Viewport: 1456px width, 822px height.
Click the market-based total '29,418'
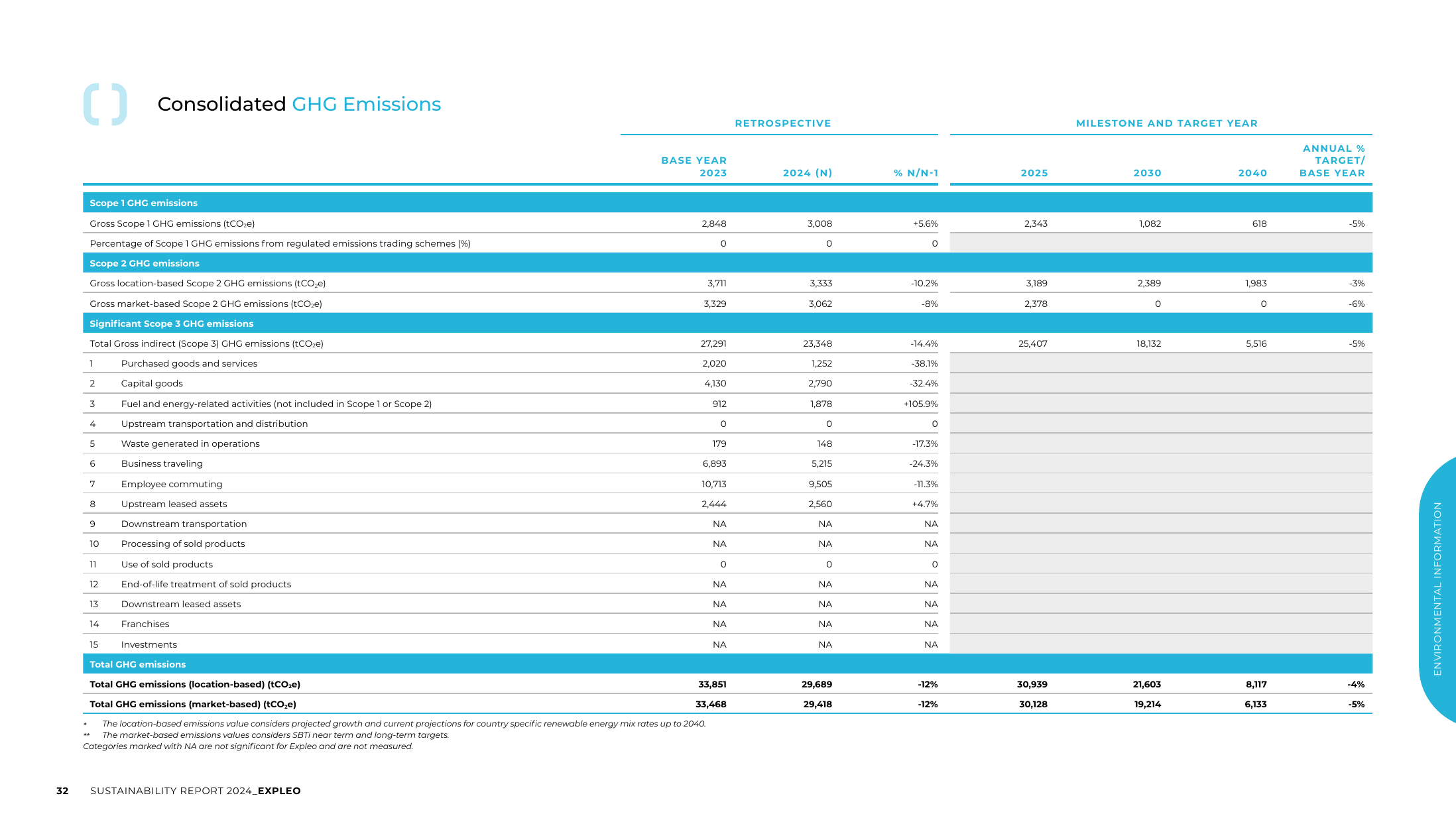coord(818,705)
